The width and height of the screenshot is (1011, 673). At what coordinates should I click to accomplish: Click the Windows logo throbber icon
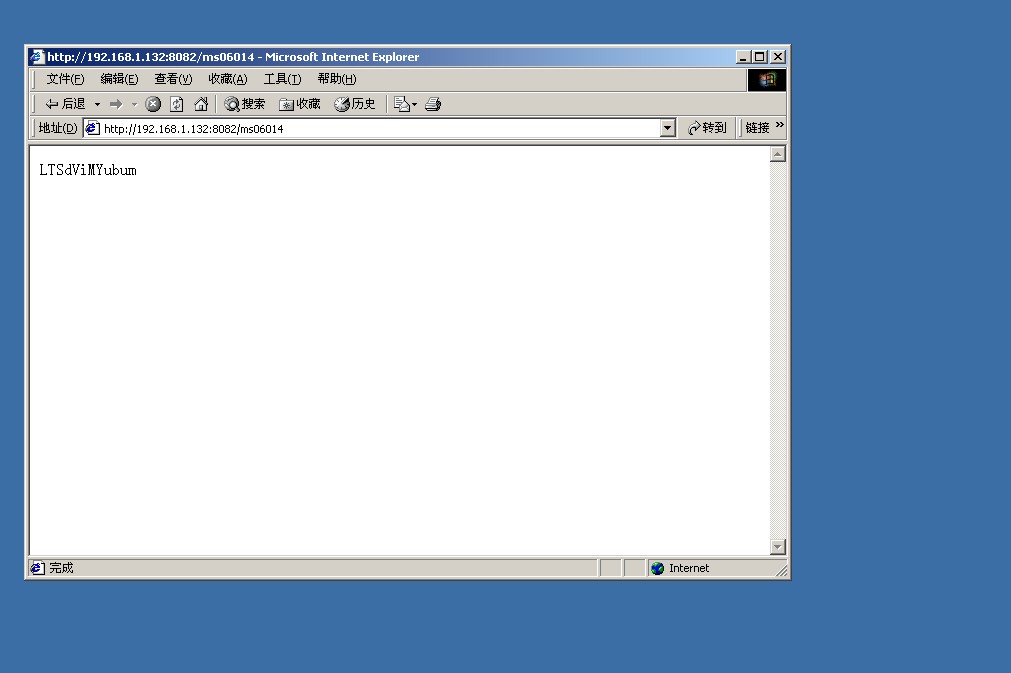(x=767, y=80)
